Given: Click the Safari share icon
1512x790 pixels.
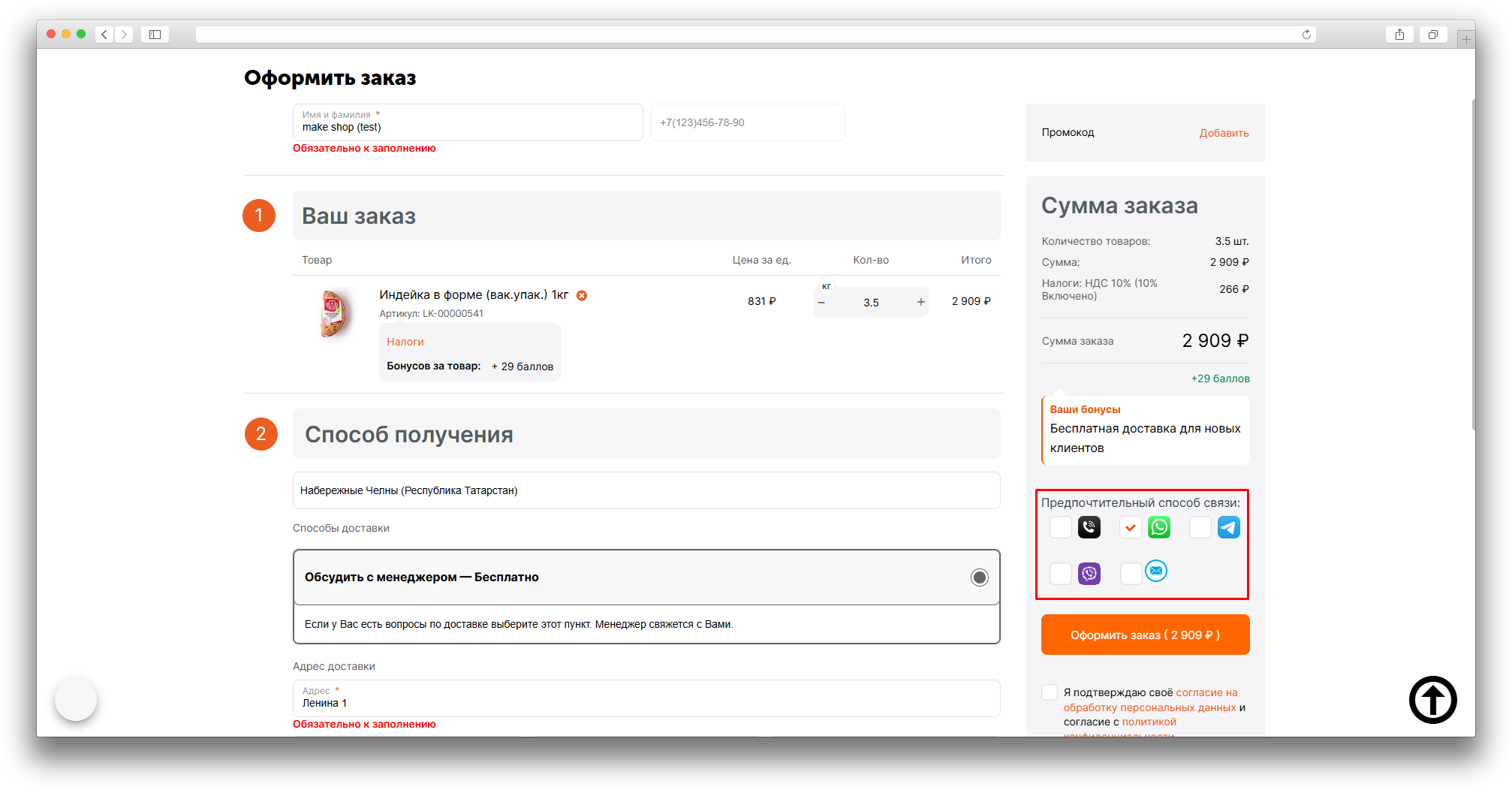Looking at the screenshot, I should tap(1399, 35).
